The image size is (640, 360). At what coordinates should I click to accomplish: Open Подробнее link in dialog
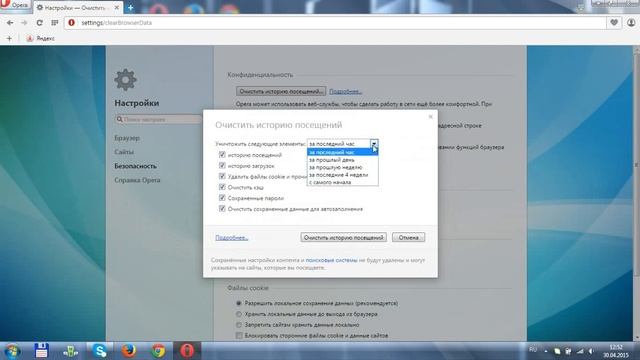[x=231, y=238]
